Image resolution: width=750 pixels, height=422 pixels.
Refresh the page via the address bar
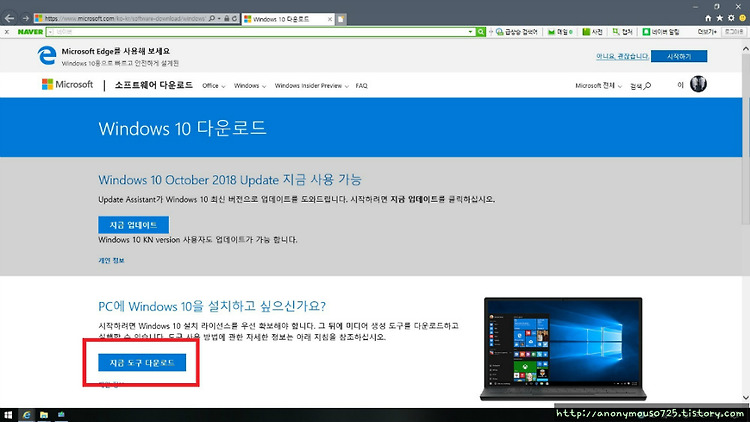[x=234, y=18]
